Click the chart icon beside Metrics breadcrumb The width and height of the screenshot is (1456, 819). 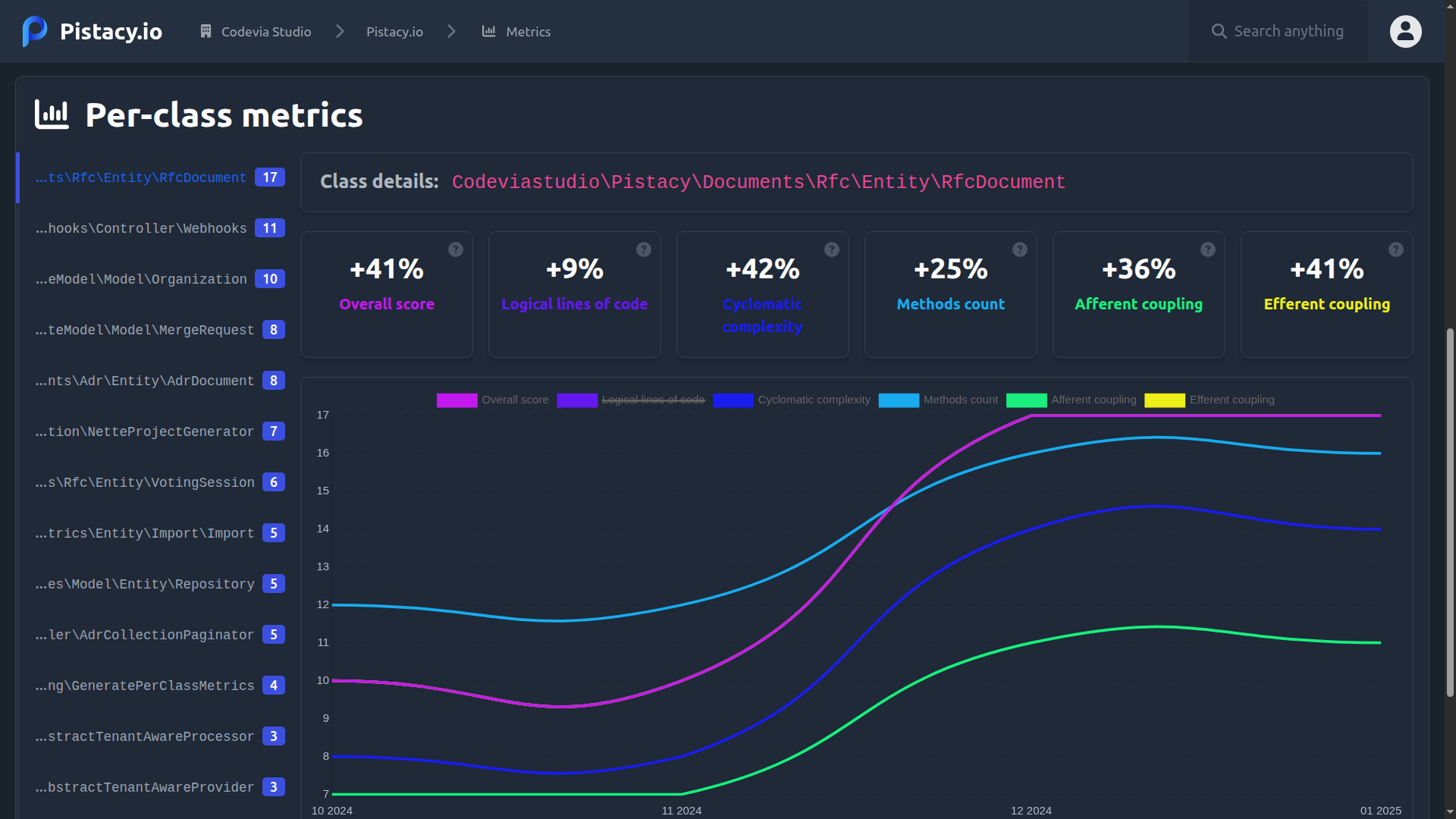(x=489, y=31)
